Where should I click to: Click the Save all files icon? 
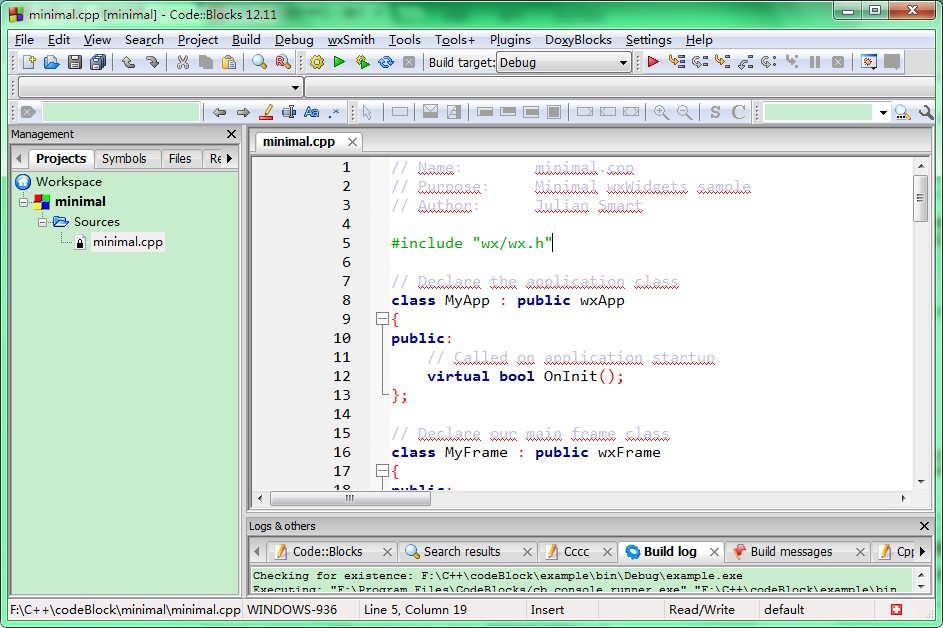click(97, 62)
